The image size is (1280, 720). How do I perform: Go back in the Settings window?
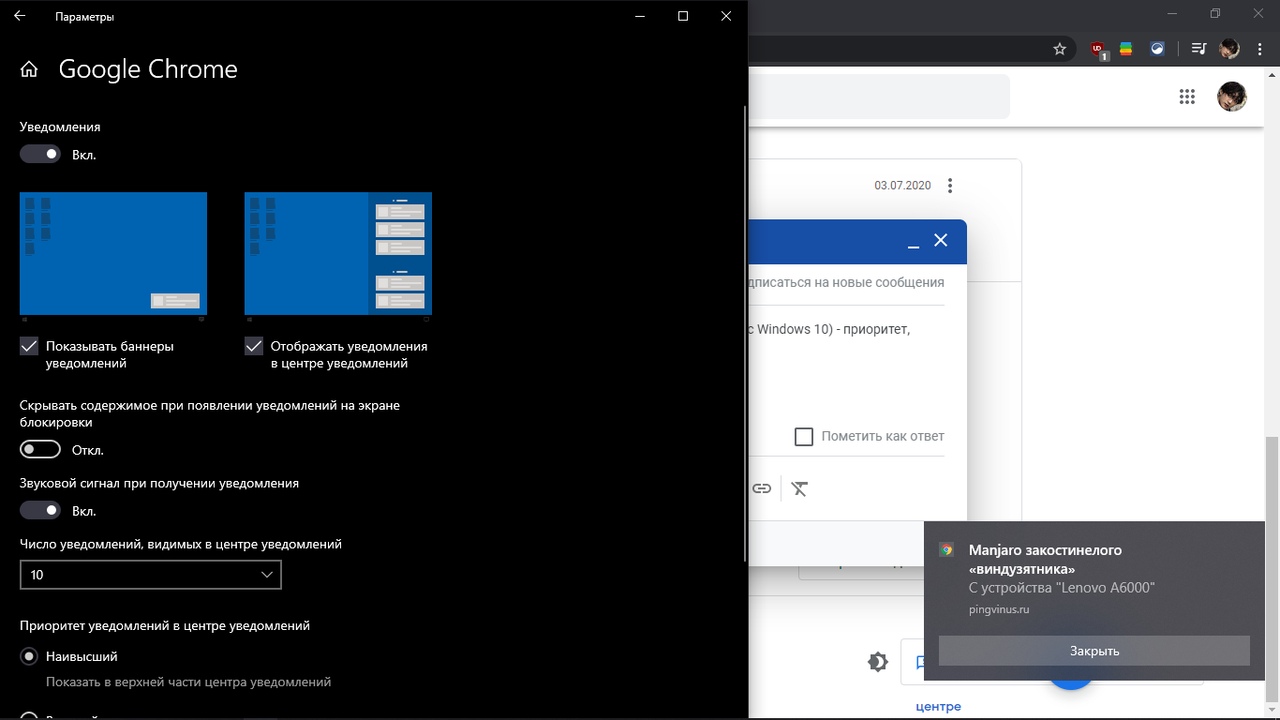pos(20,16)
